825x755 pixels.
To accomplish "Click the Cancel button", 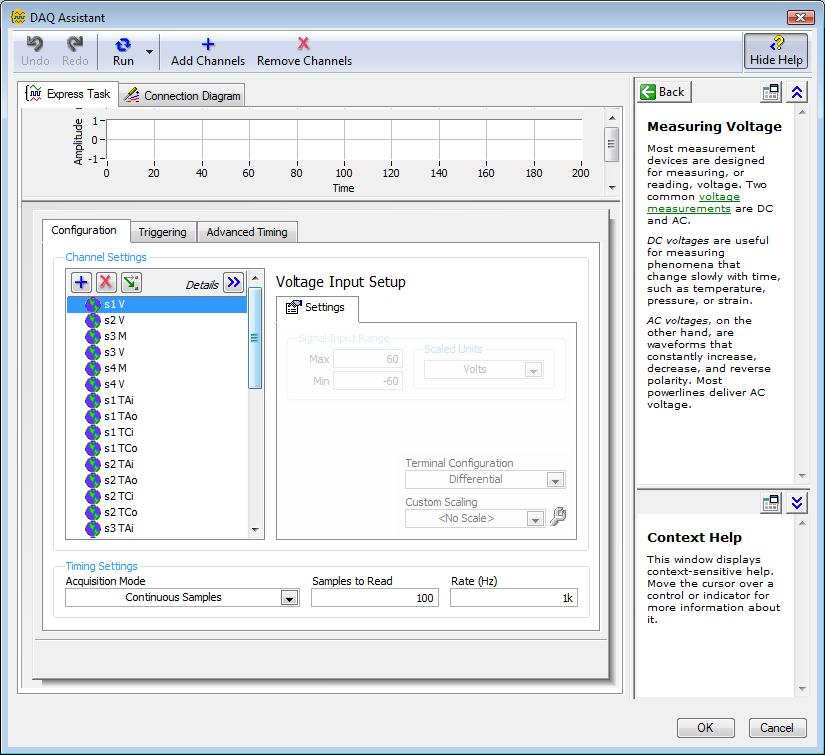I will click(777, 728).
